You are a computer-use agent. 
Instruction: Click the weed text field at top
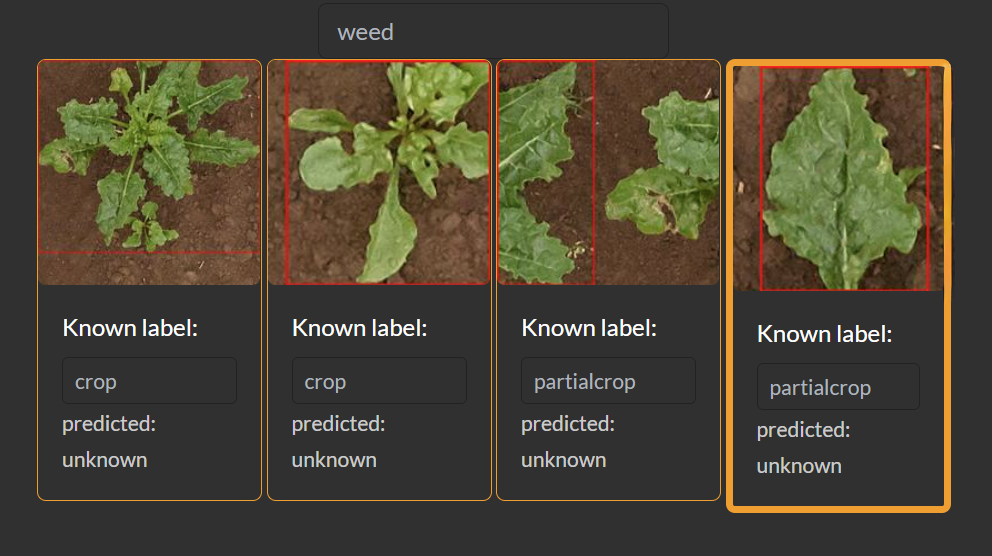493,32
